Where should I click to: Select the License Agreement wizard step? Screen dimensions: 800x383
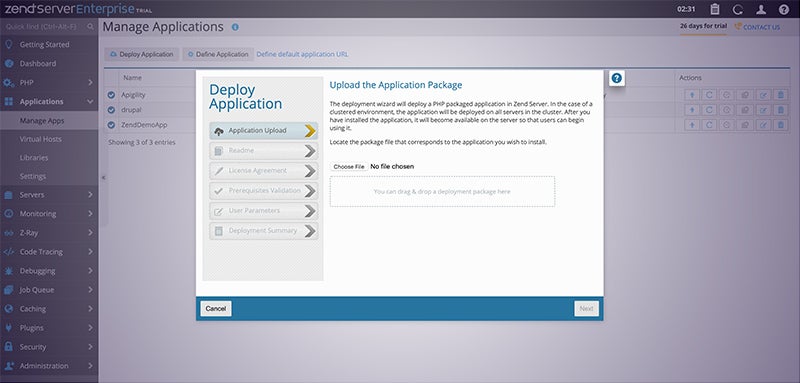tap(263, 171)
